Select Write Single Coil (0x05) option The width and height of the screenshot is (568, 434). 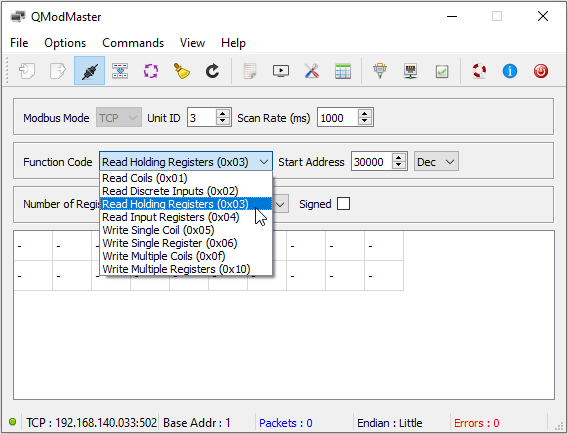(x=186, y=230)
